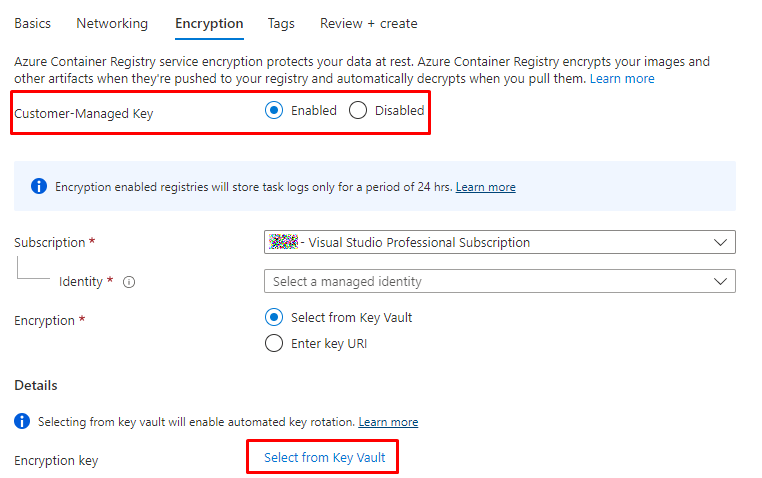Select the Encryption tab
This screenshot has height=478, width=762.
coord(209,23)
